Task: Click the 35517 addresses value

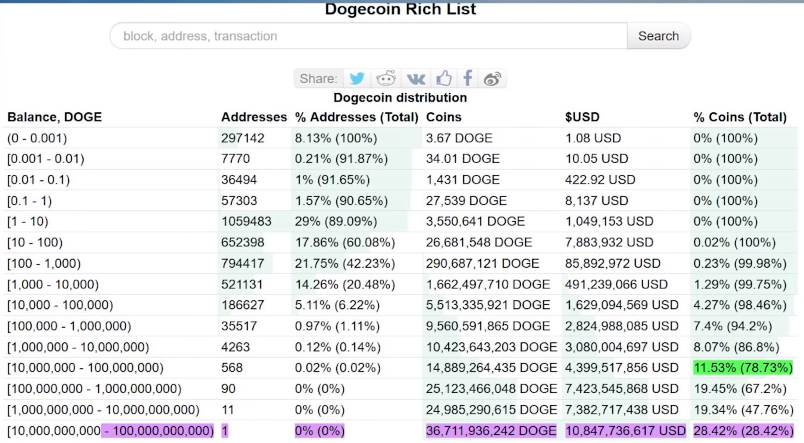Action: point(239,326)
